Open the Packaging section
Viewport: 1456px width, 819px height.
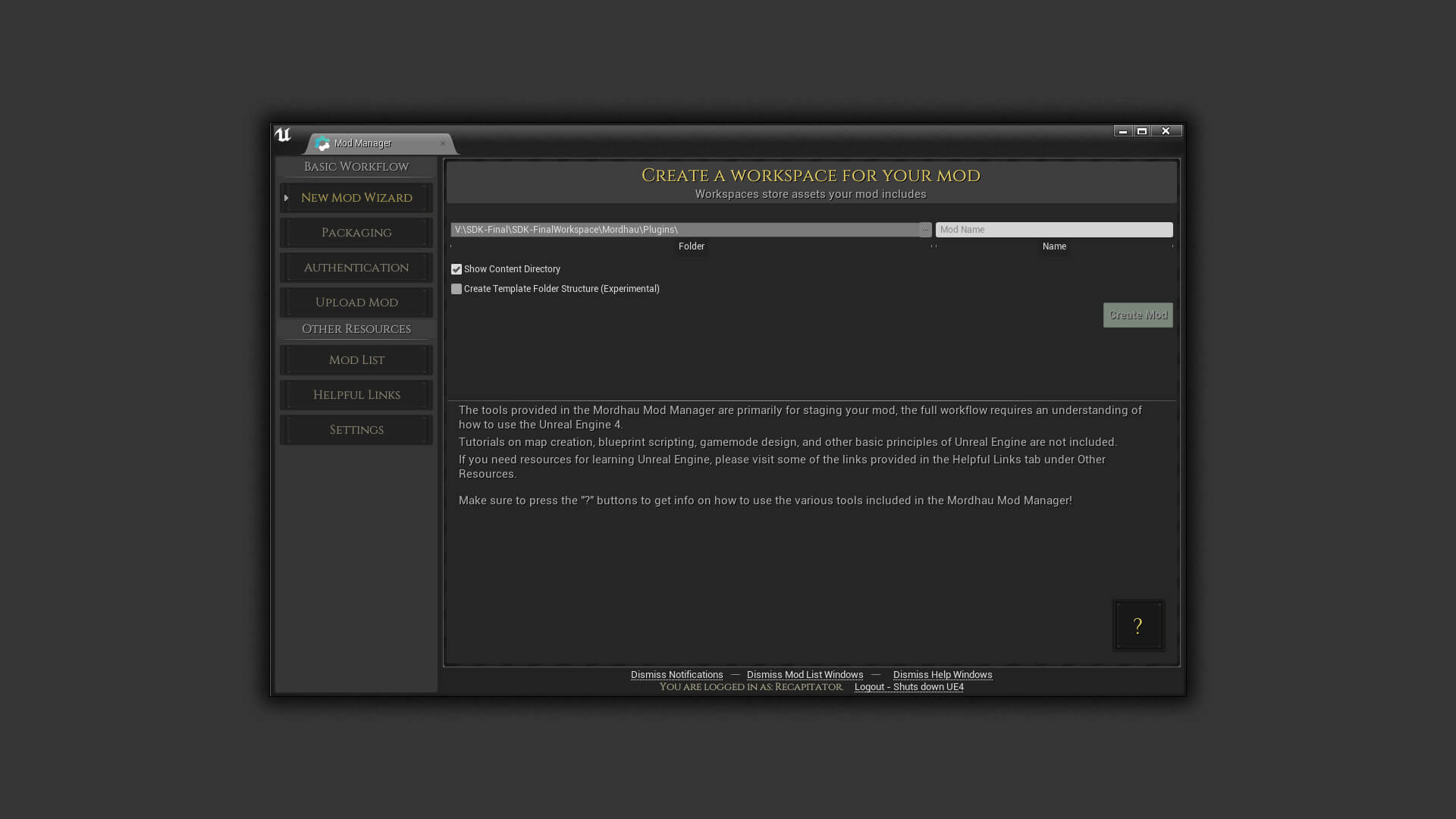point(356,233)
